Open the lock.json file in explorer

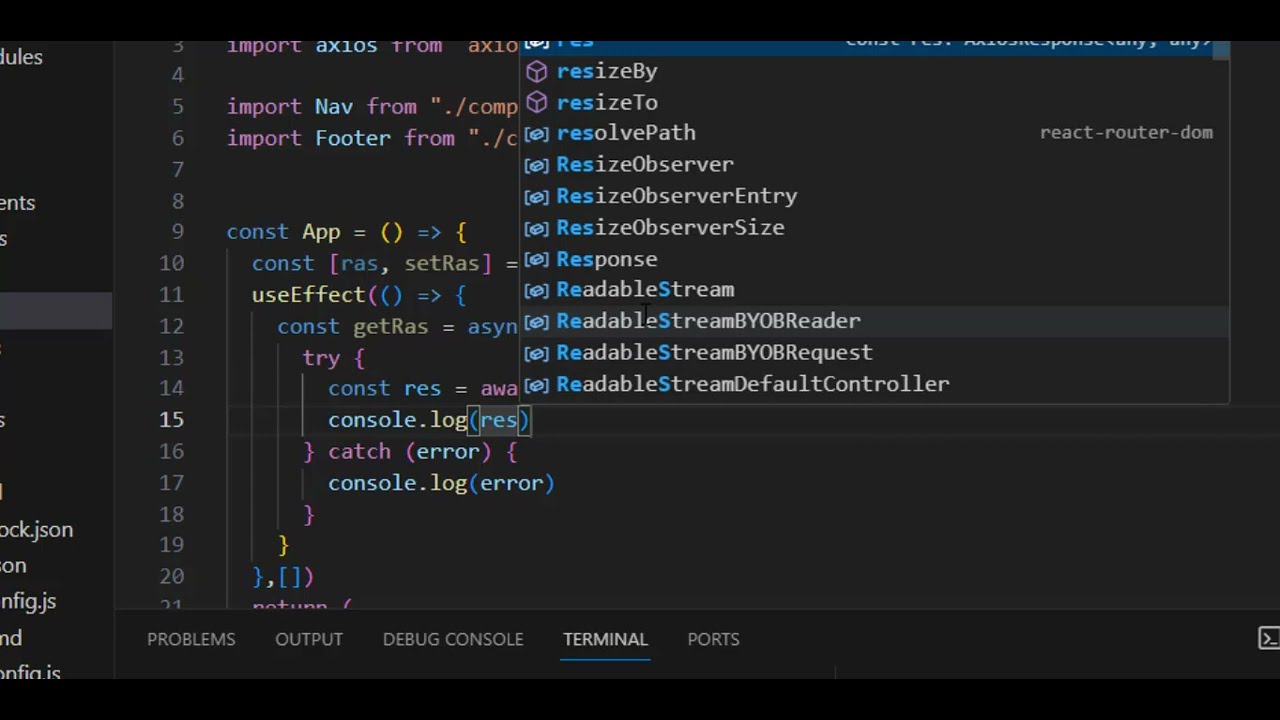coord(36,530)
